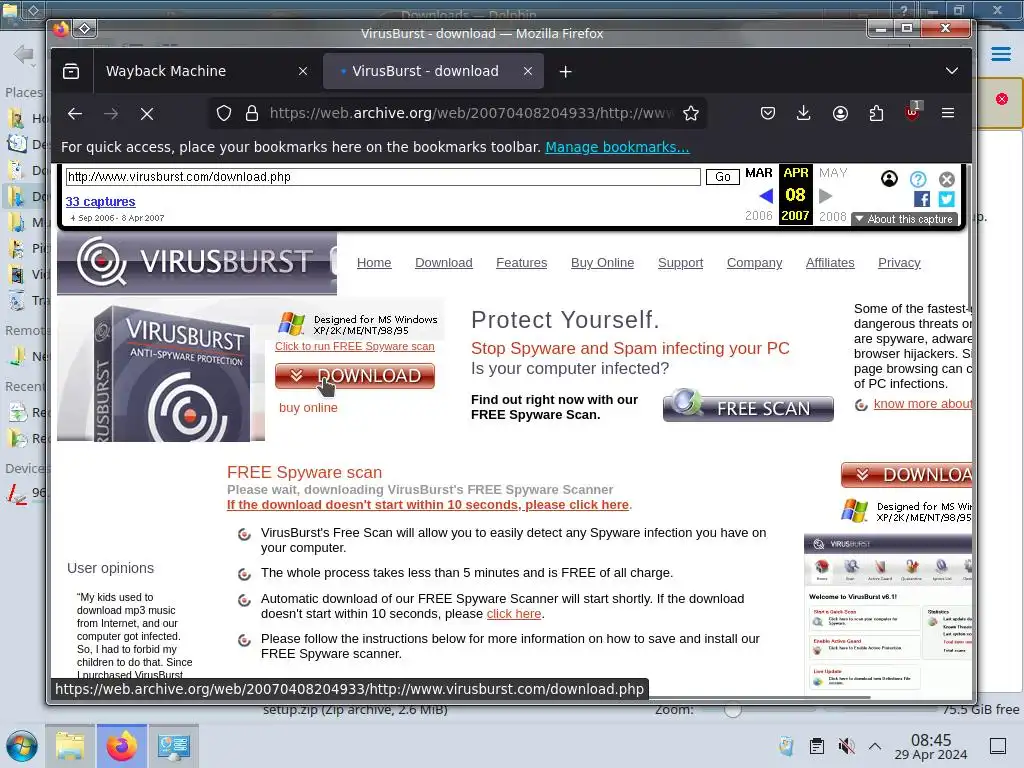1024x768 pixels.
Task: Click the red DOWNLOAD button at right edge
Action: 906,475
